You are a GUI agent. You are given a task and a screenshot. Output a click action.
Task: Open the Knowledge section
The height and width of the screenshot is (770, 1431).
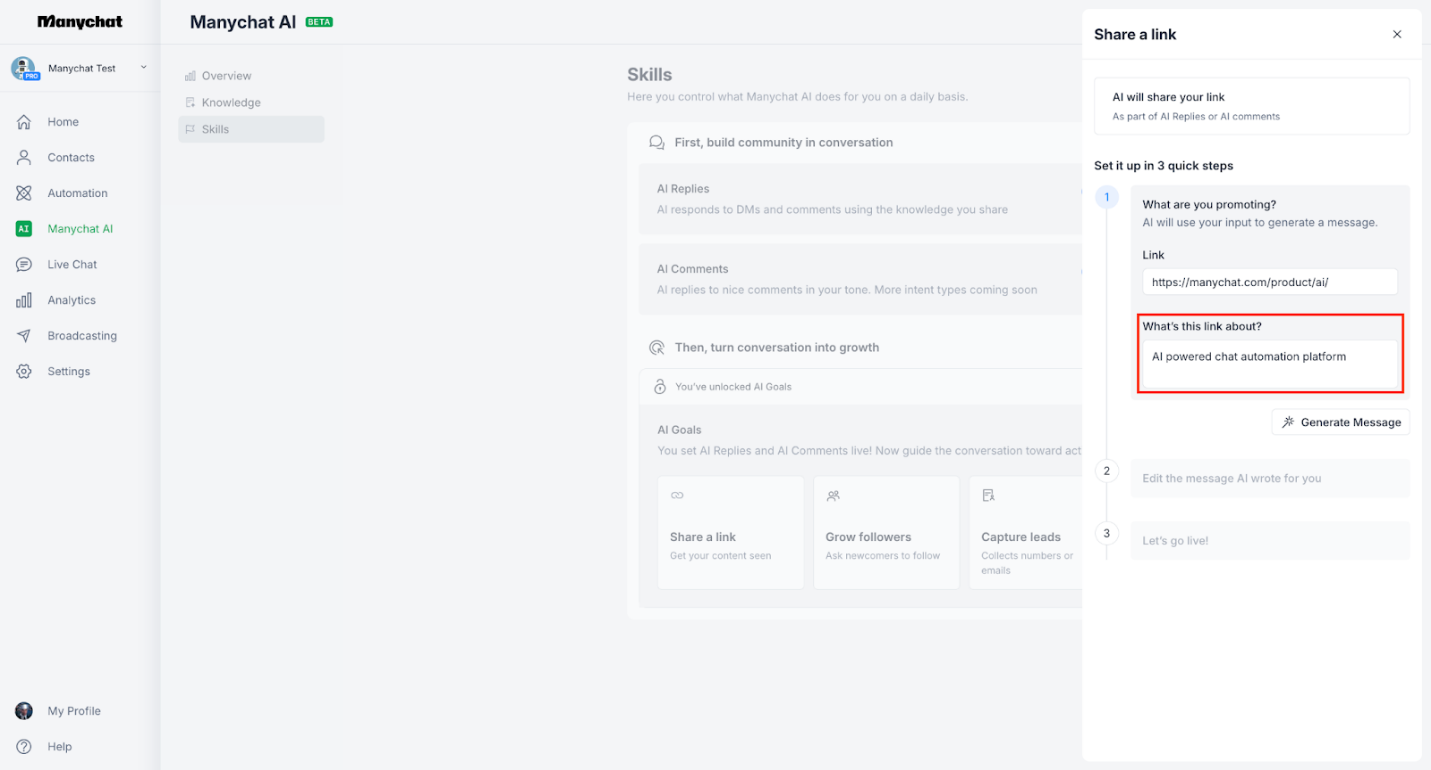(x=232, y=101)
